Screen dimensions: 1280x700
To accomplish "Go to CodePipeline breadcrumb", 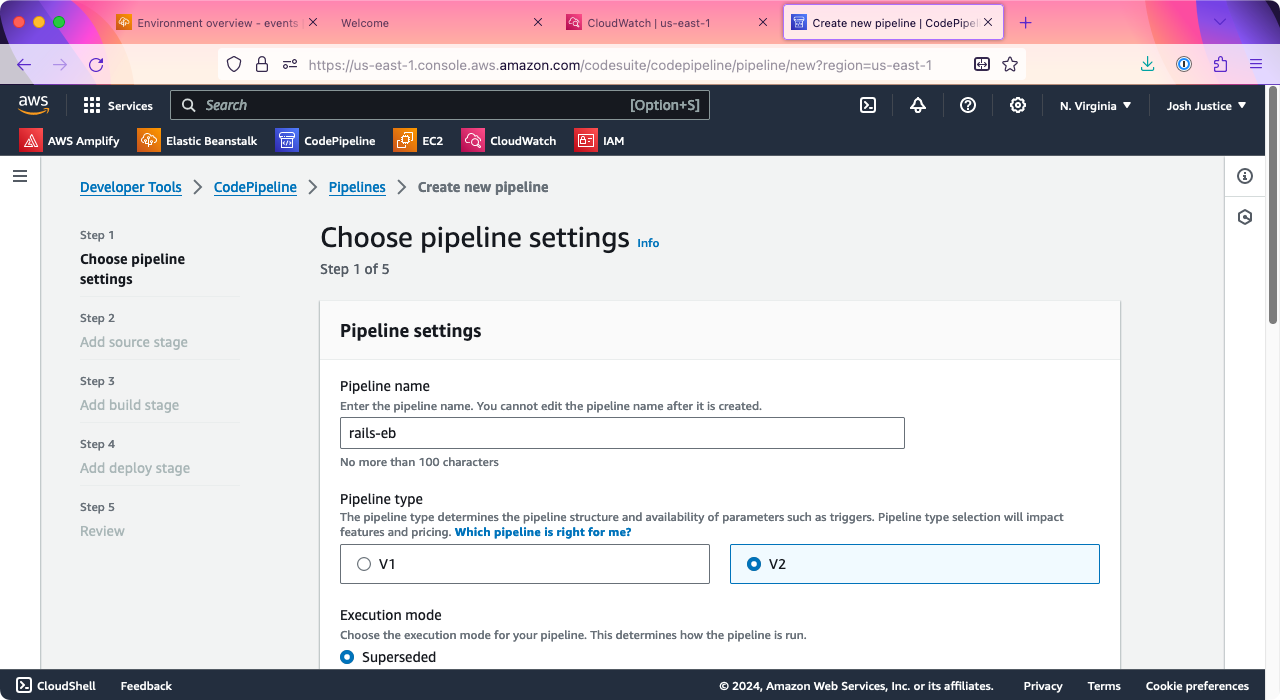I will [x=255, y=187].
